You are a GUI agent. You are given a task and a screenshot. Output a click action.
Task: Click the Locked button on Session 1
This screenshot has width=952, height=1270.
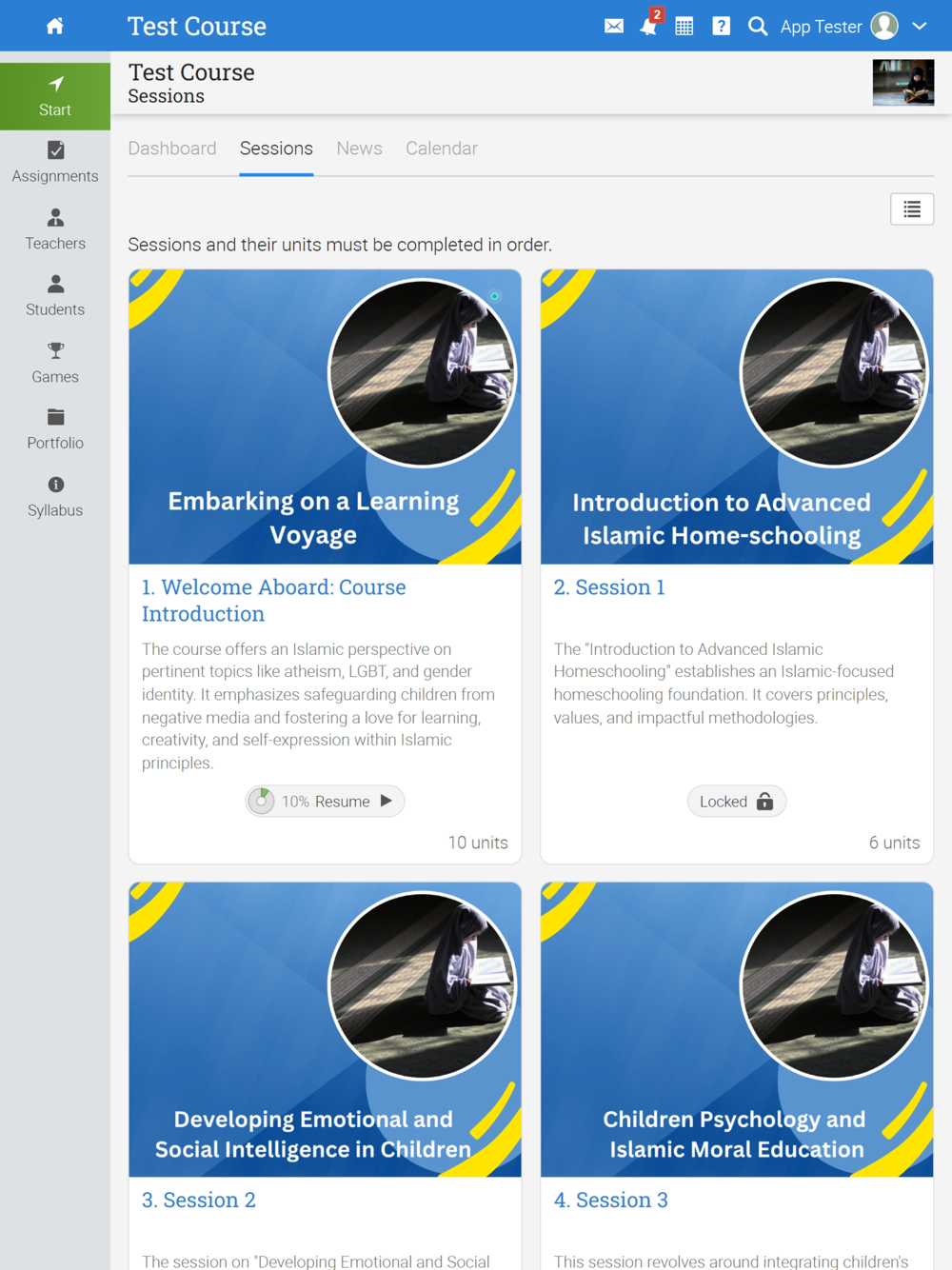[736, 802]
